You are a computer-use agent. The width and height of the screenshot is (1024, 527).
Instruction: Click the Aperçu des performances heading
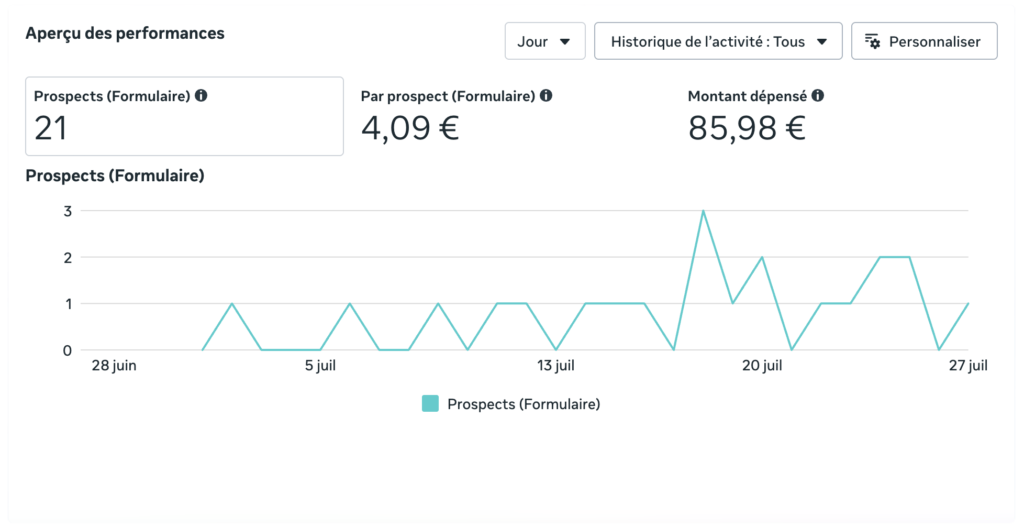click(x=125, y=33)
